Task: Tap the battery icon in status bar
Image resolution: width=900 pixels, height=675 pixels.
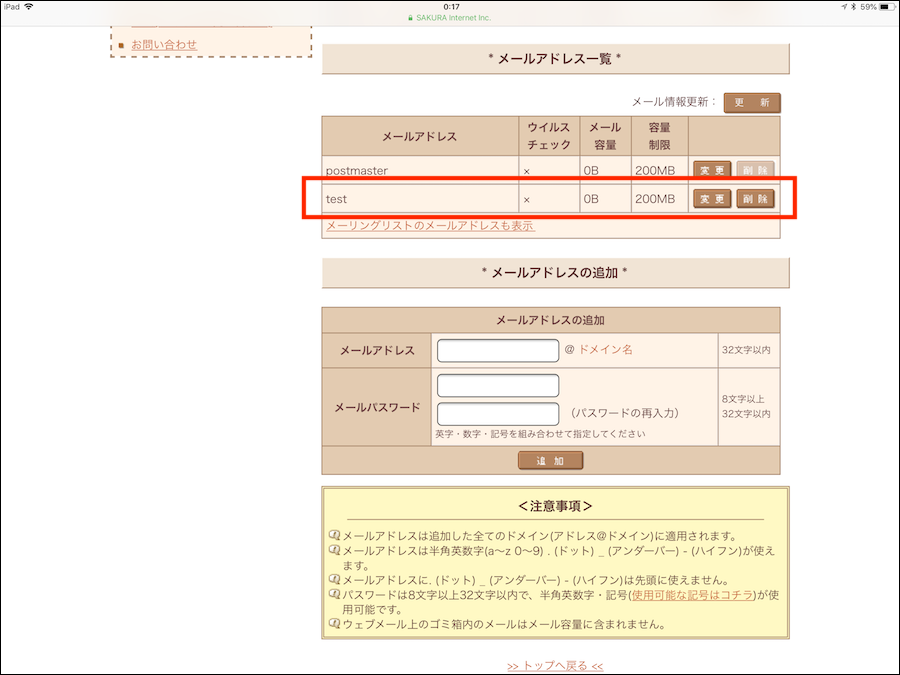Action: pyautogui.click(x=887, y=7)
